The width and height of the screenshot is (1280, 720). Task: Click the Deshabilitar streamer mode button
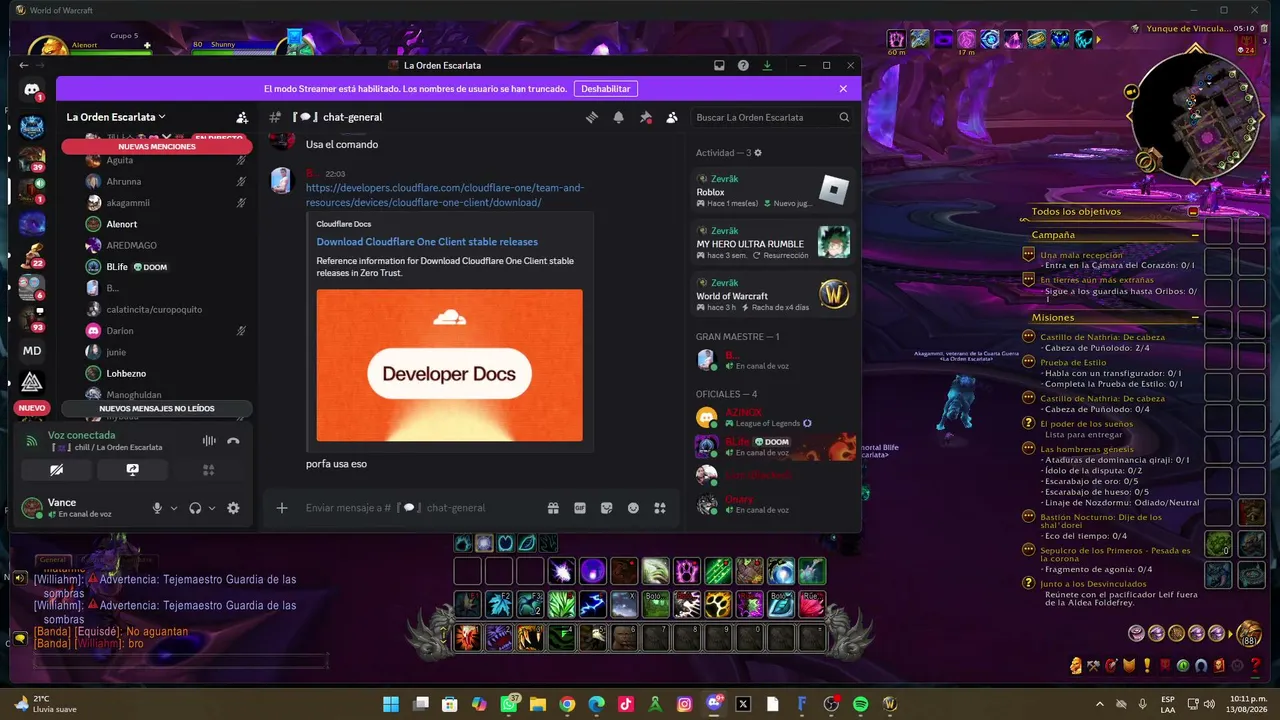(x=606, y=89)
